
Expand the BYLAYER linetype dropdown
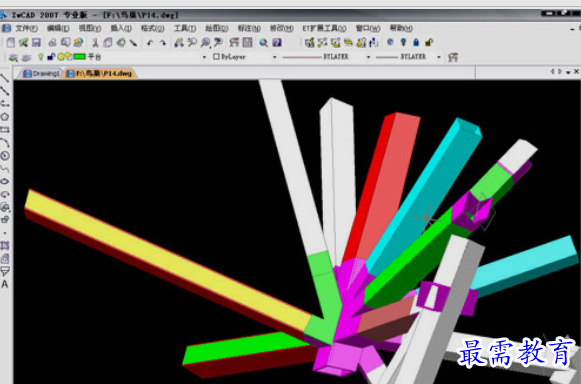pos(368,57)
